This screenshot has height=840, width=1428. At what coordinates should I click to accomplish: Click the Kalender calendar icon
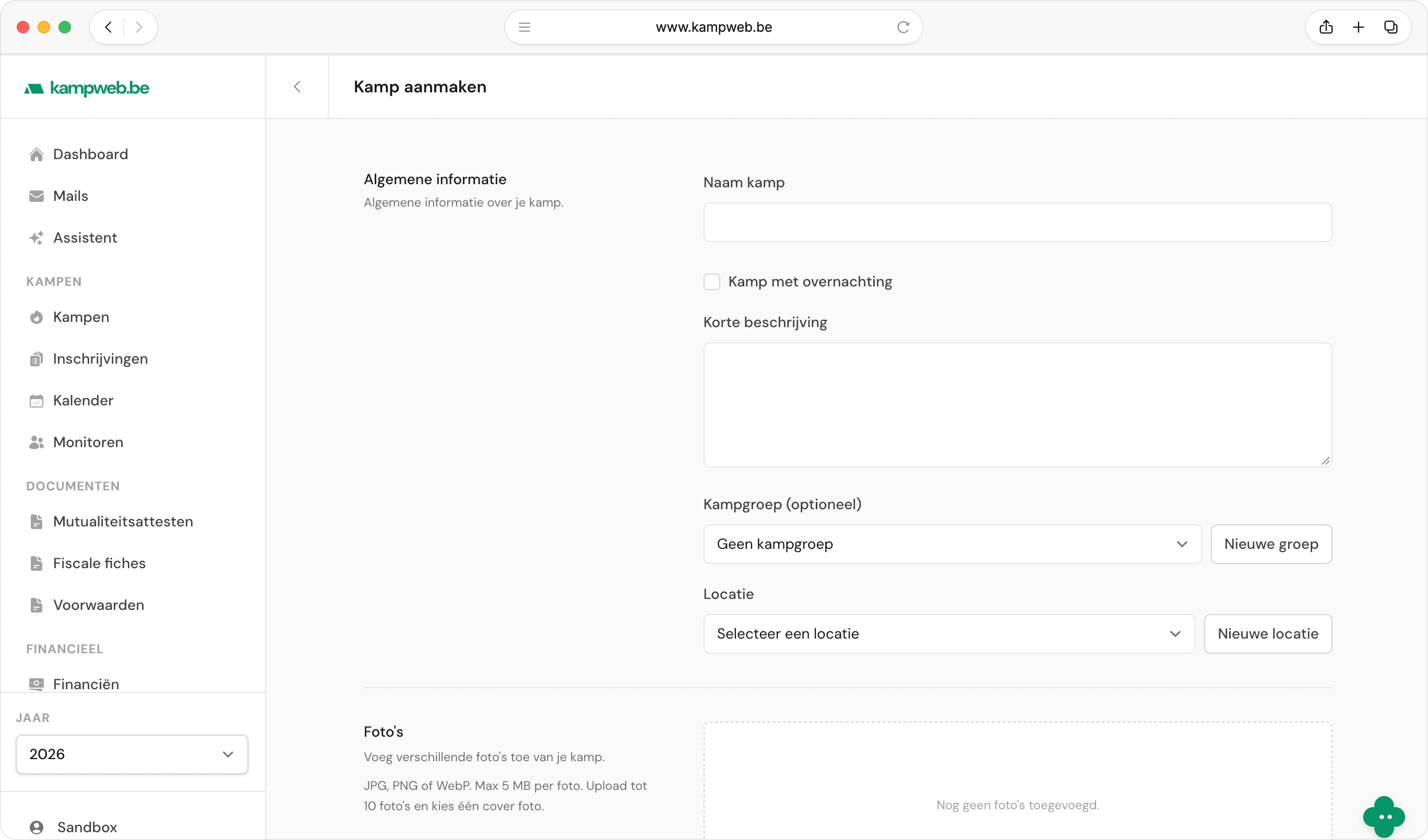(x=36, y=401)
